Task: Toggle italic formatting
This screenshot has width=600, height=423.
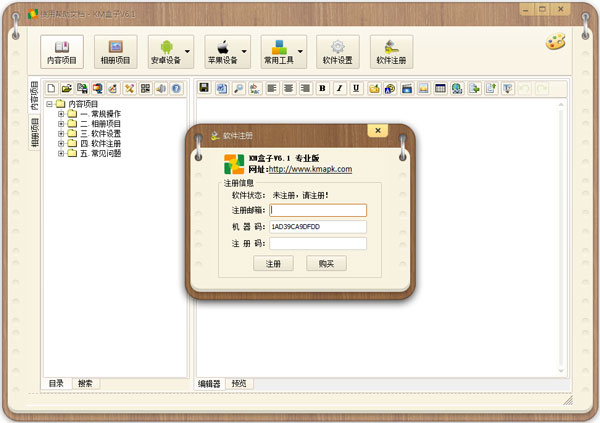Action: pos(339,88)
